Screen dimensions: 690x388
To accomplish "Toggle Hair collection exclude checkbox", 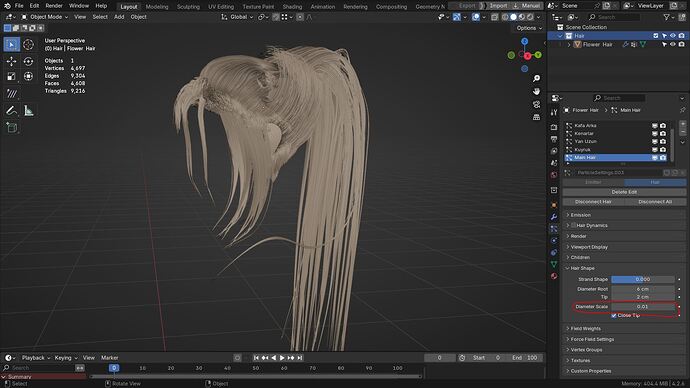I will point(656,36).
